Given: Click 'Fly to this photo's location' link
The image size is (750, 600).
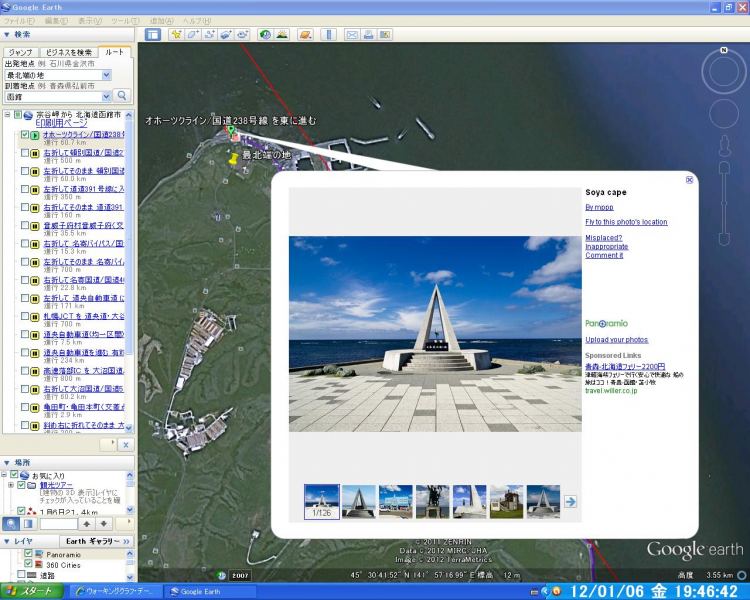Looking at the screenshot, I should tap(626, 222).
